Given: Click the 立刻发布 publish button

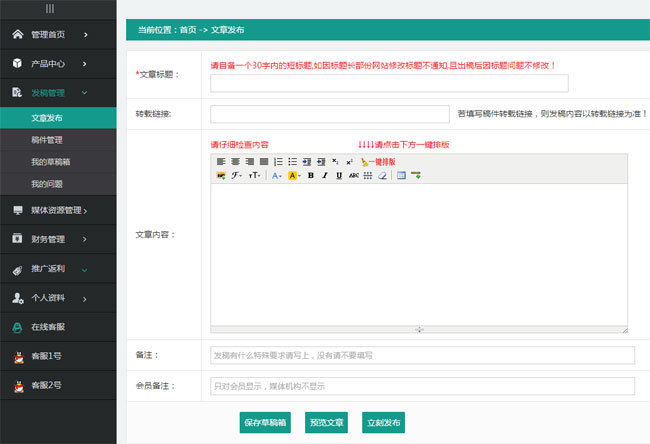Looking at the screenshot, I should (385, 423).
